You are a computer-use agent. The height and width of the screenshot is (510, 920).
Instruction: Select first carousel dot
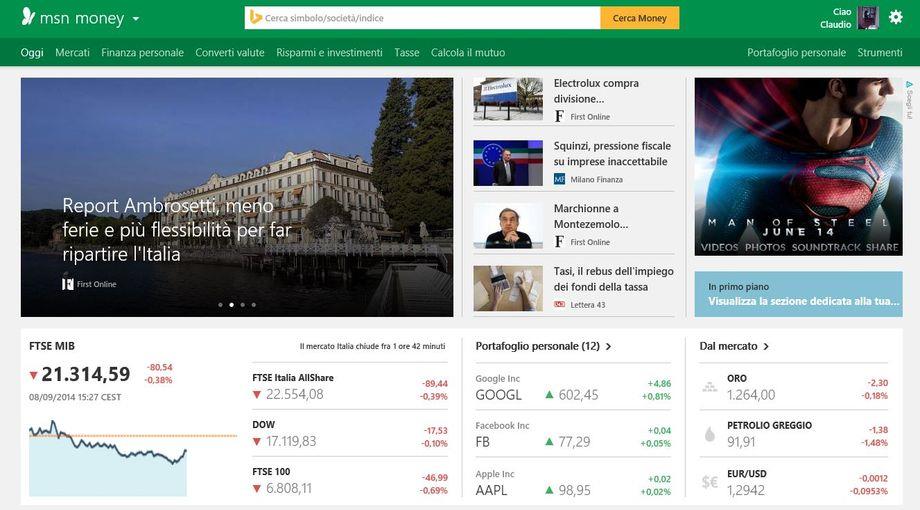[220, 305]
